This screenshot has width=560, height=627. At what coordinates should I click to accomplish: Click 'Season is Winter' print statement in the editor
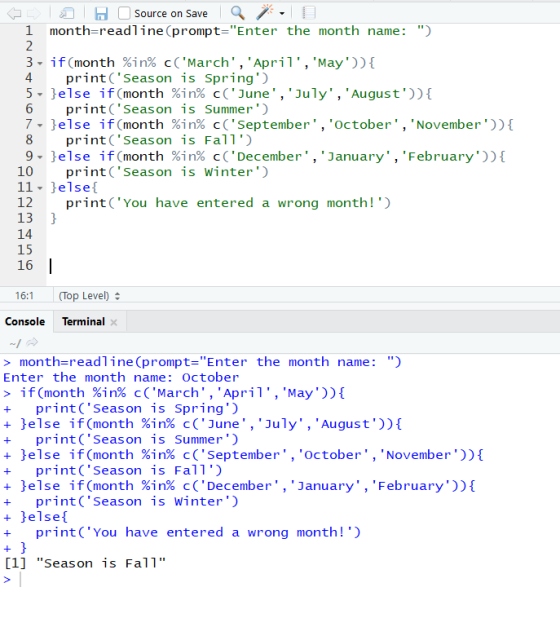(167, 172)
